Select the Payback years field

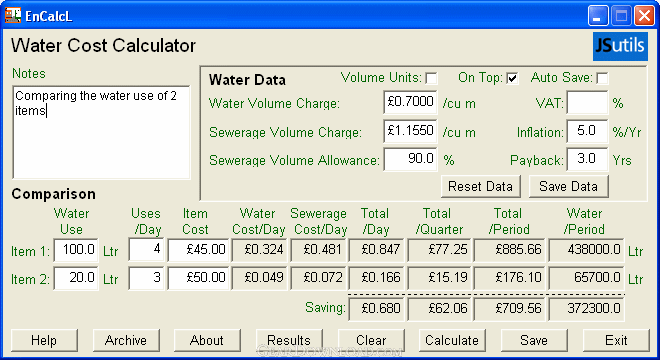587,159
